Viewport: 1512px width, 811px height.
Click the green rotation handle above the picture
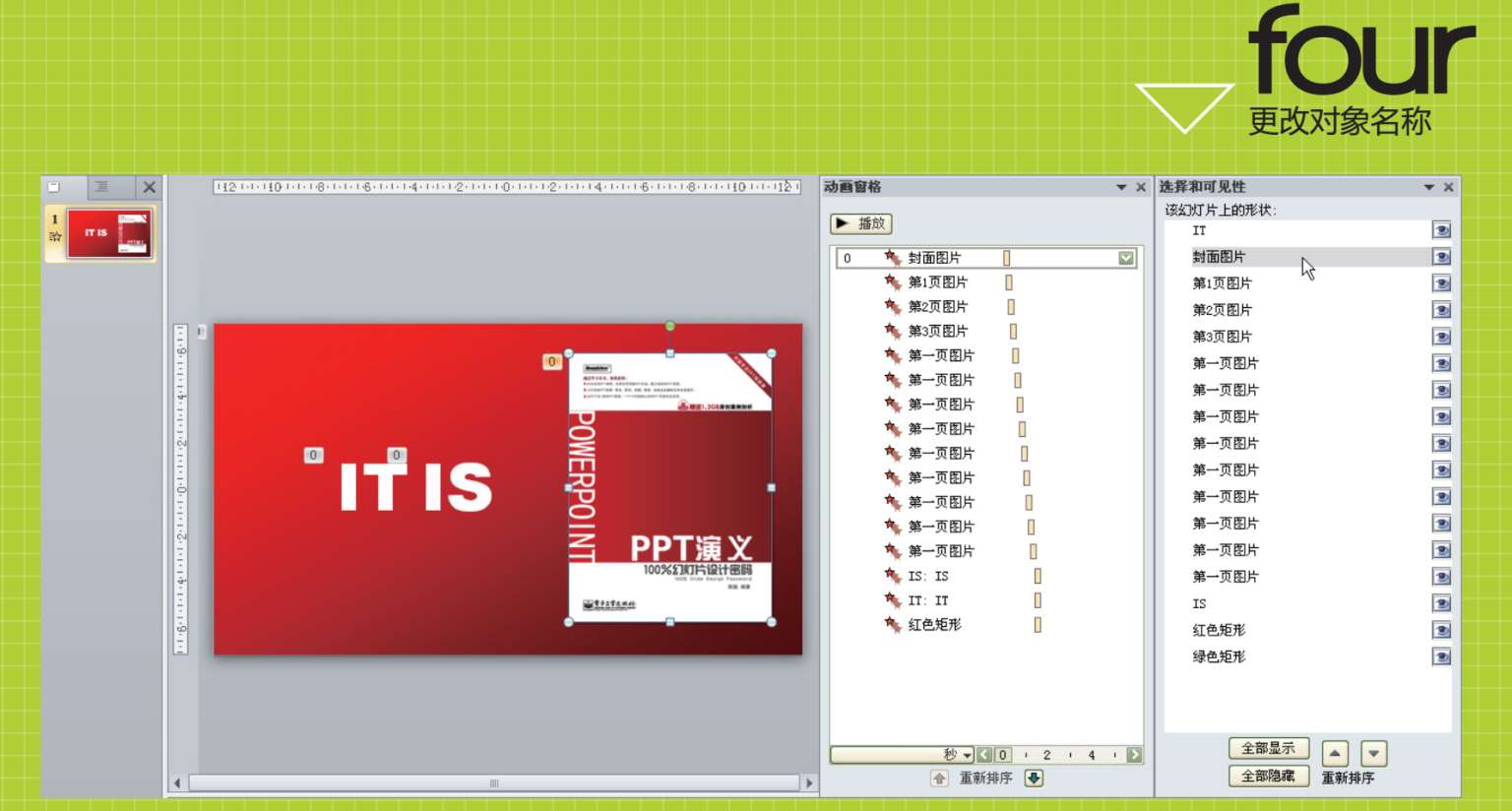point(670,326)
